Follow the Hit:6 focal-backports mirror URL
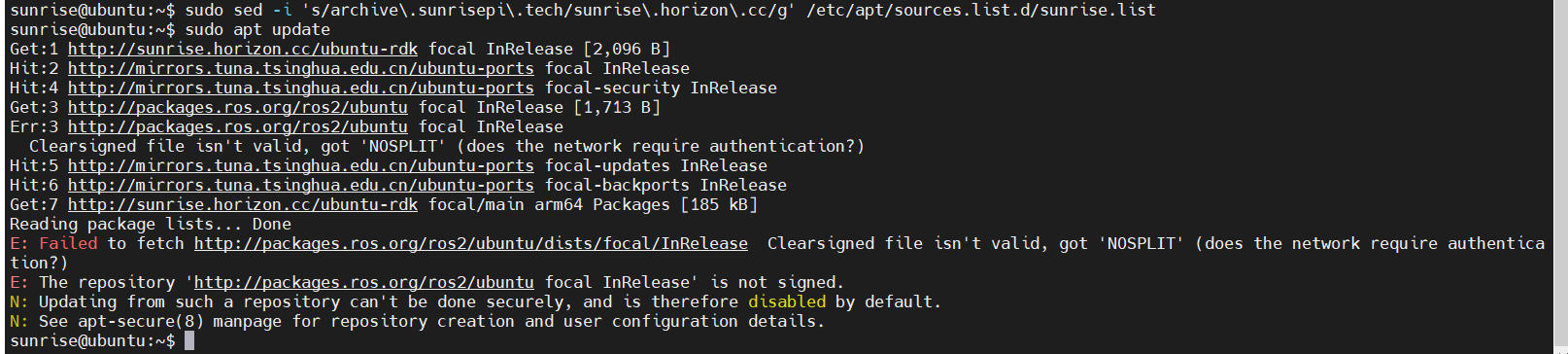Image resolution: width=1568 pixels, height=354 pixels. tap(301, 185)
